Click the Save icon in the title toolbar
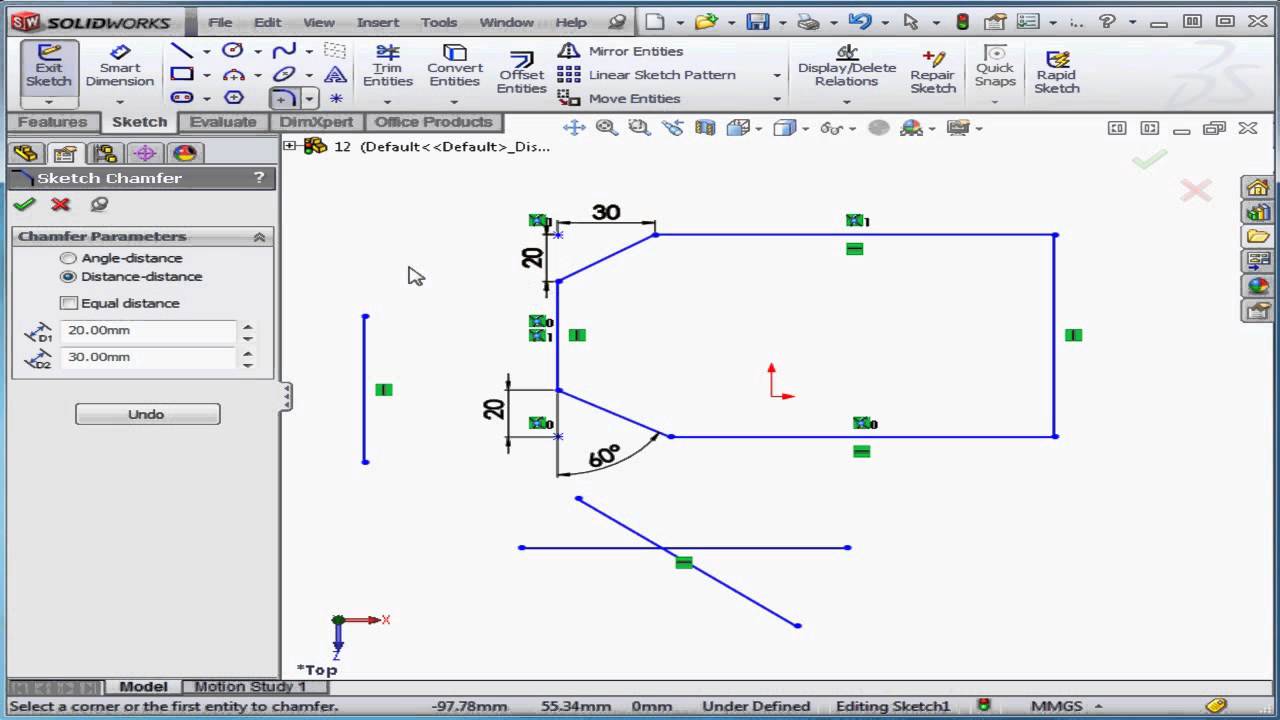Image resolution: width=1280 pixels, height=720 pixels. coord(757,22)
